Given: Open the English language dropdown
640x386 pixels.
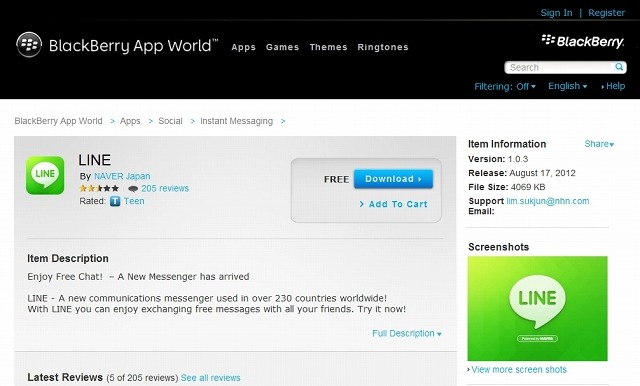Looking at the screenshot, I should coord(567,86).
